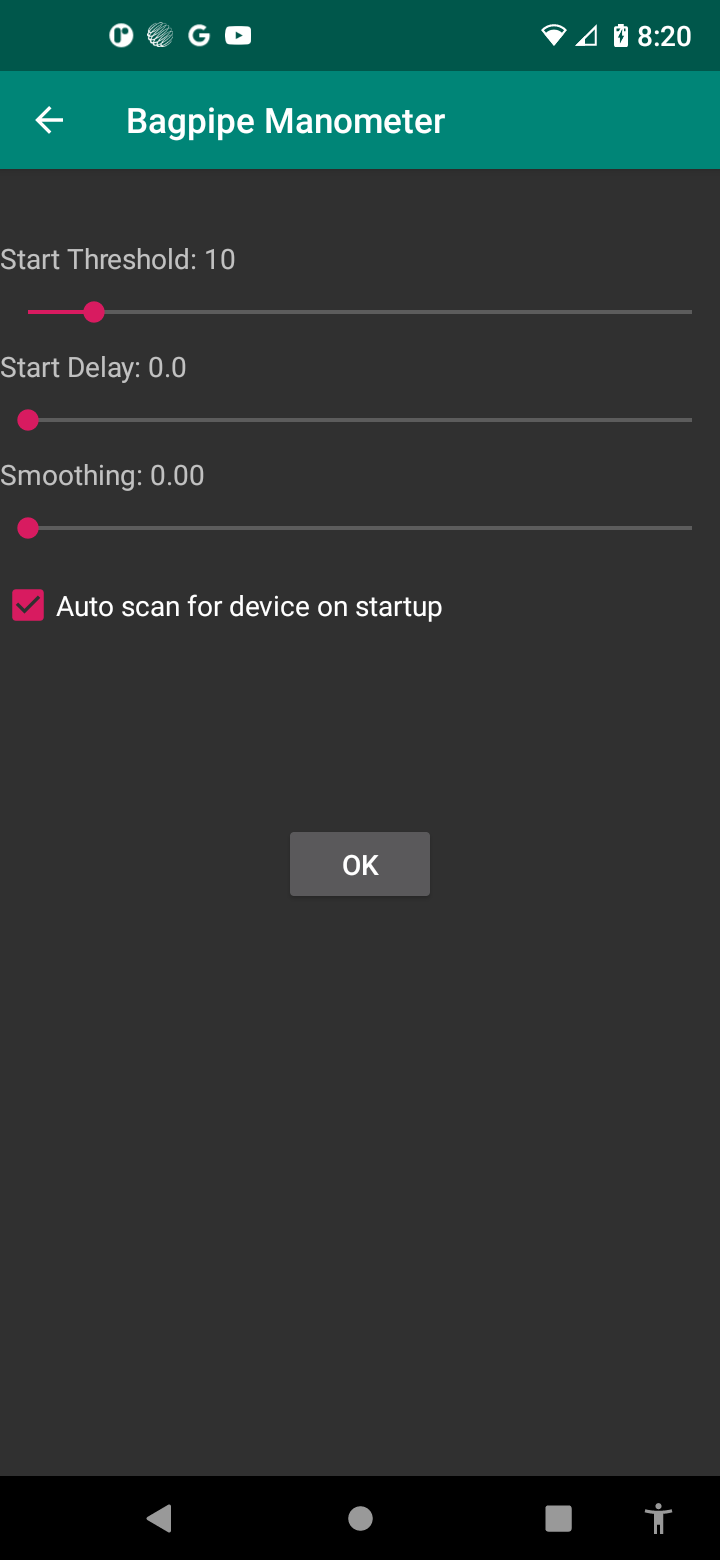
Task: Tap the Auto scan for device label
Action: (x=249, y=606)
